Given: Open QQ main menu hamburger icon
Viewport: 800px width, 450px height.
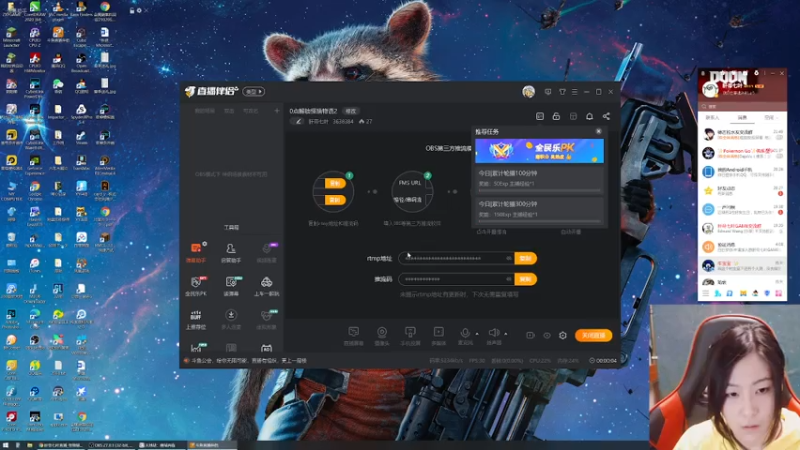Looking at the screenshot, I should point(706,293).
